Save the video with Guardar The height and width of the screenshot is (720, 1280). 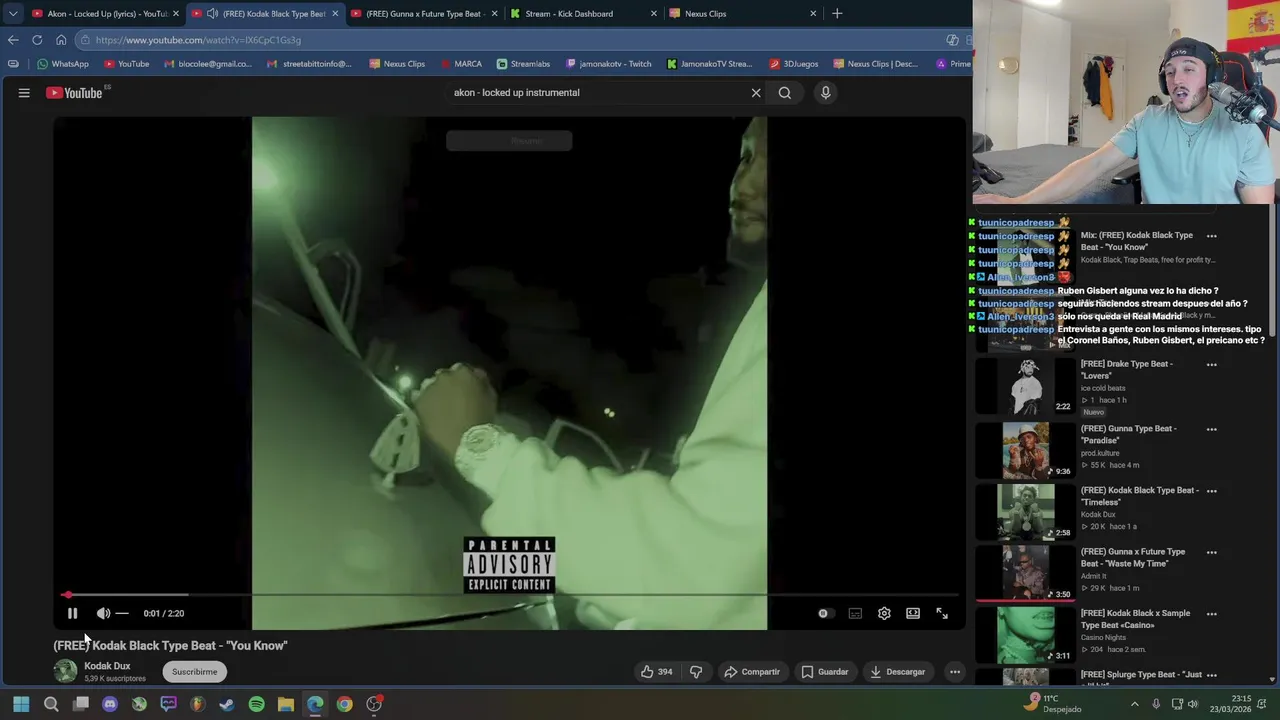tap(825, 672)
